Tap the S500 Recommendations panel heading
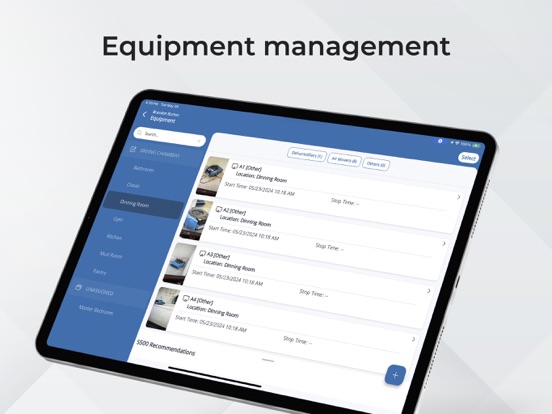The image size is (552, 414). tap(165, 348)
